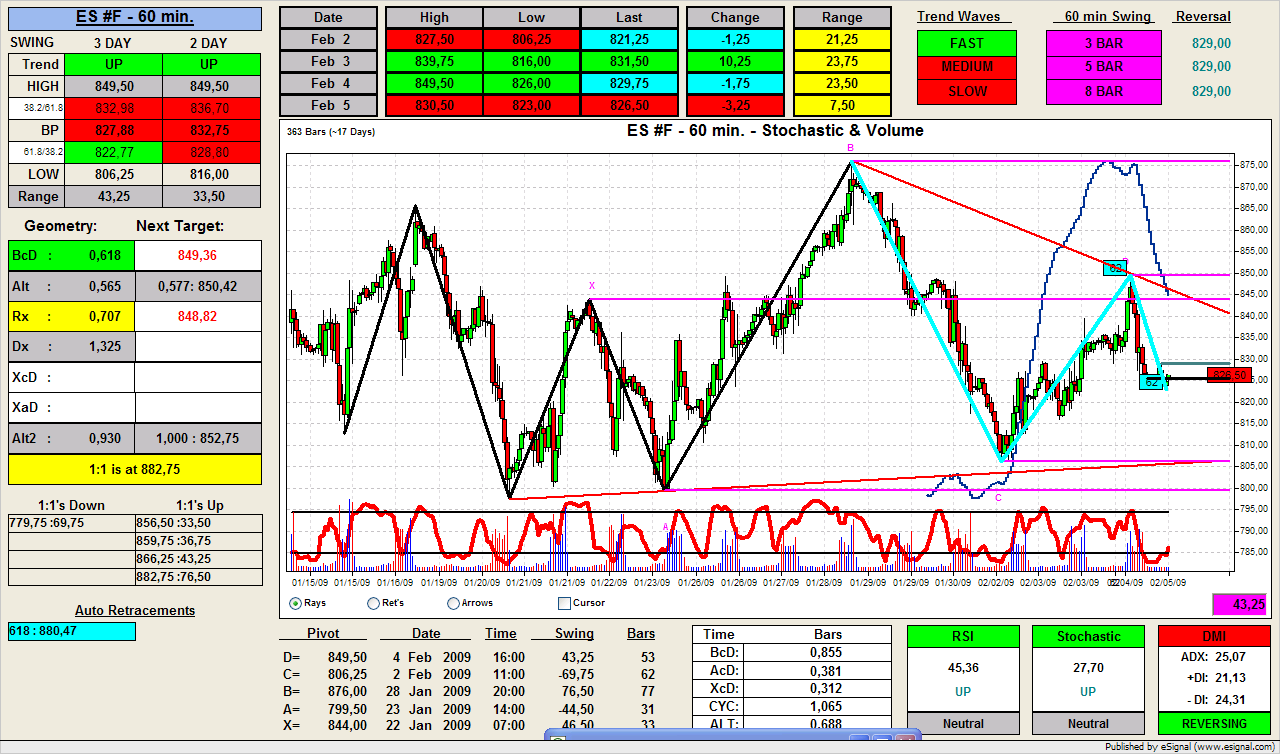The width and height of the screenshot is (1280, 754).
Task: Click the 1:1's Up entry '856,50 :33,50'
Action: pyautogui.click(x=198, y=522)
